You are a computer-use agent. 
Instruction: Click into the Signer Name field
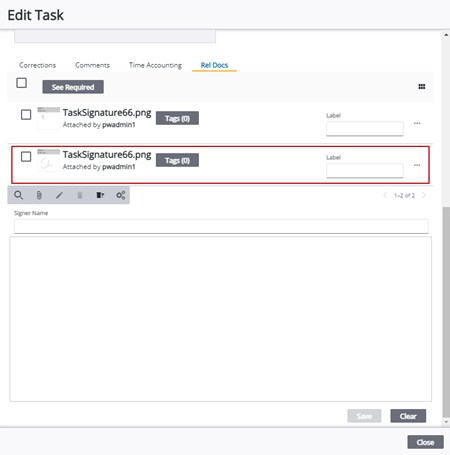(x=221, y=226)
